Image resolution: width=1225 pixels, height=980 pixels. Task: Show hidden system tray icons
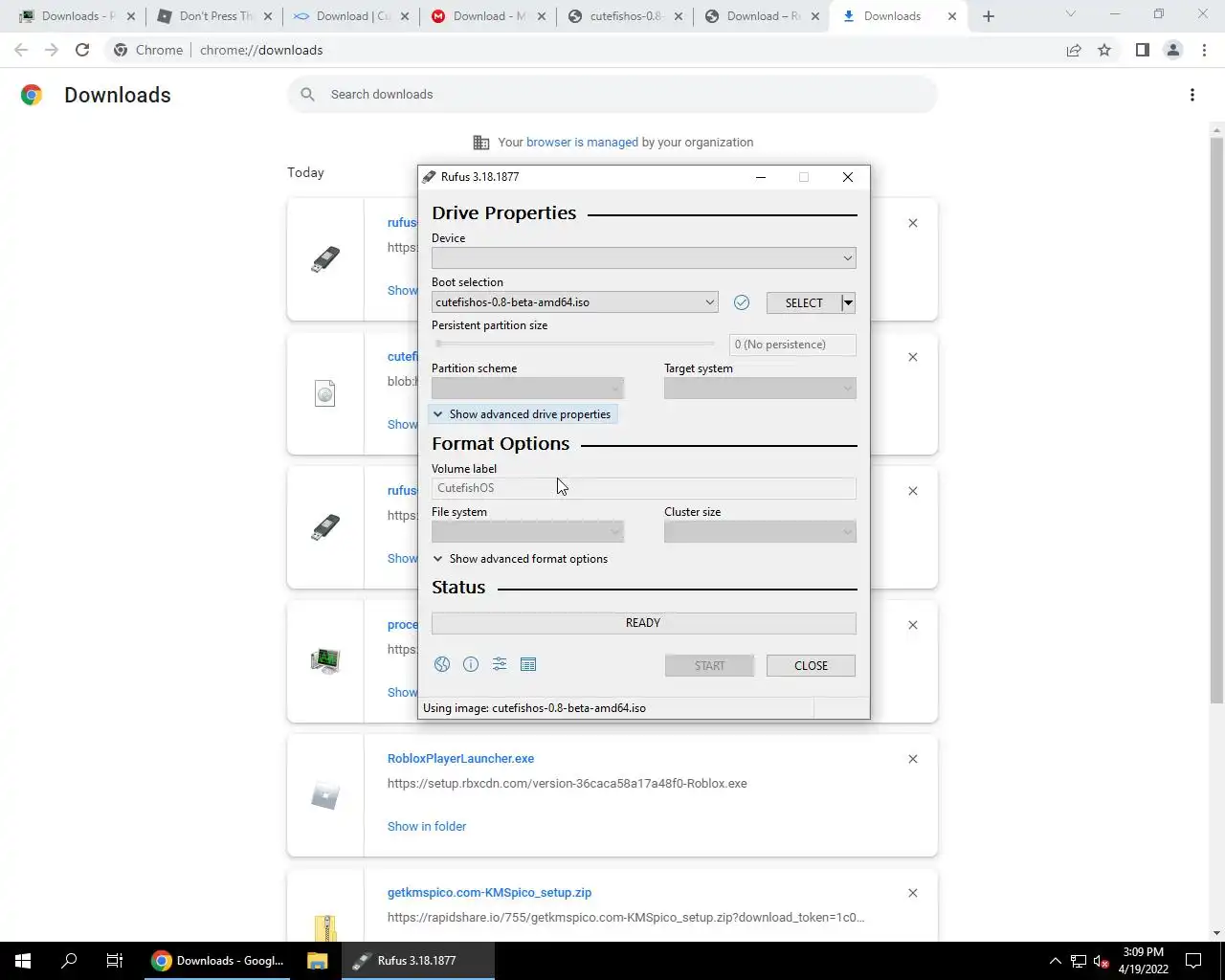[1055, 961]
